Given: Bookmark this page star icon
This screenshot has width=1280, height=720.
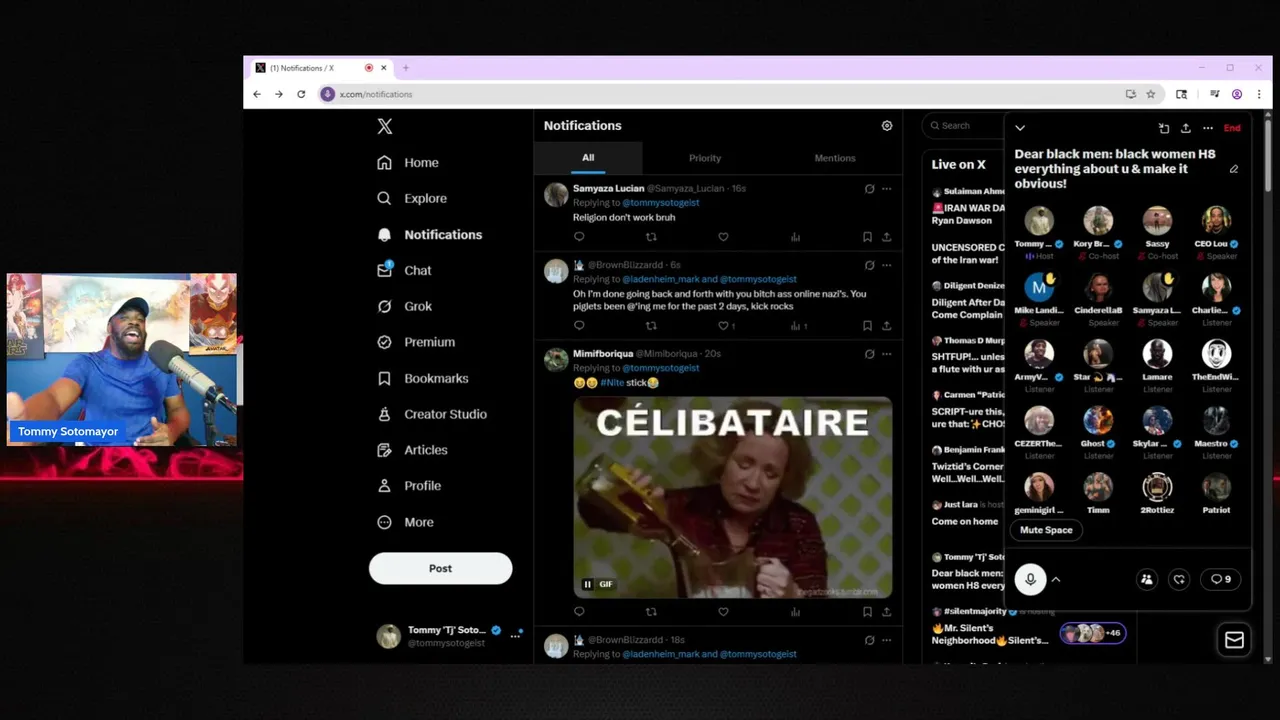Looking at the screenshot, I should 1151,94.
